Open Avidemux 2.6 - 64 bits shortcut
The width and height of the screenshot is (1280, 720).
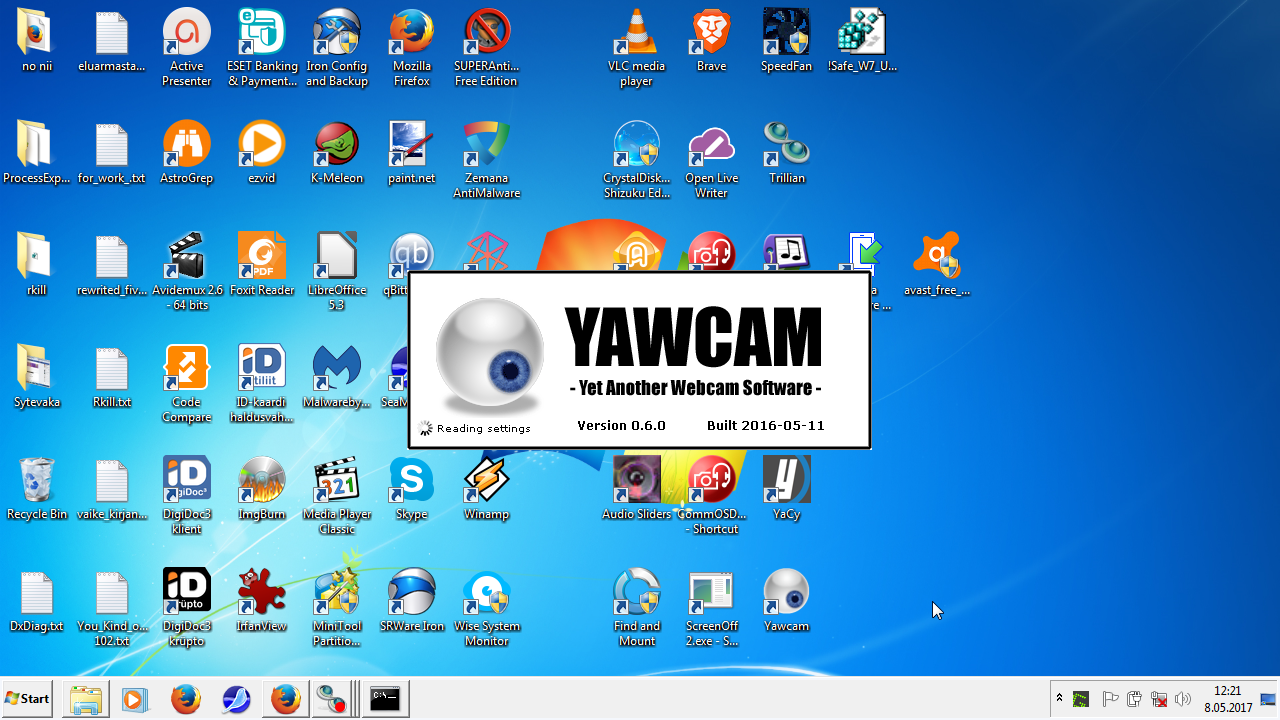click(187, 272)
